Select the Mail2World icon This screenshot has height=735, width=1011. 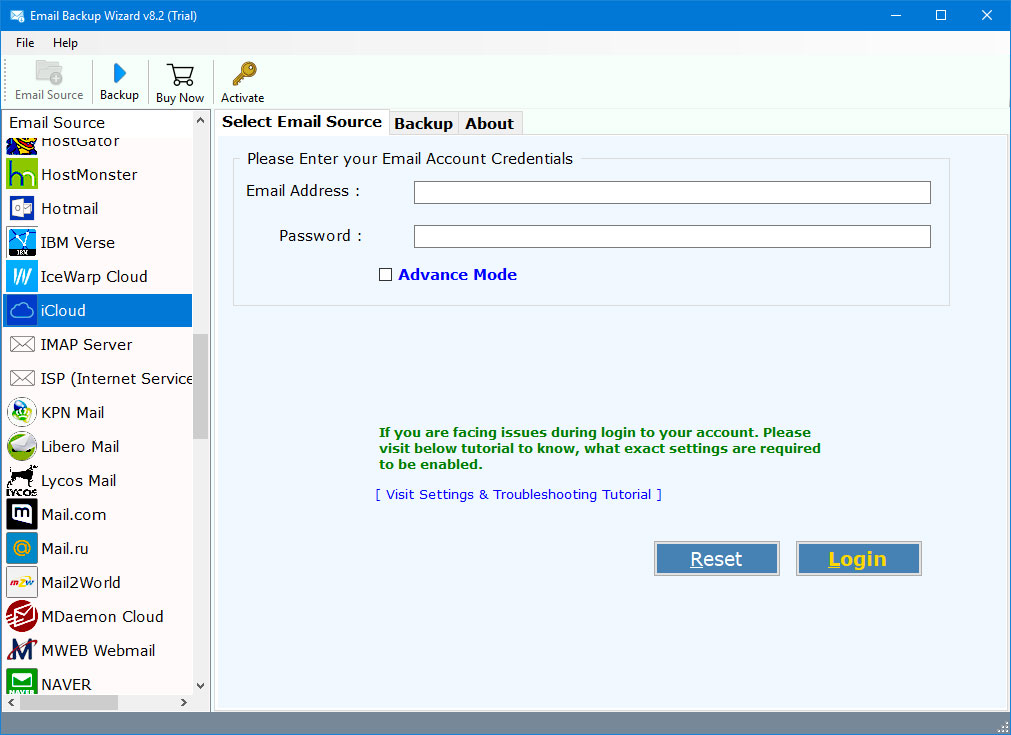point(22,582)
